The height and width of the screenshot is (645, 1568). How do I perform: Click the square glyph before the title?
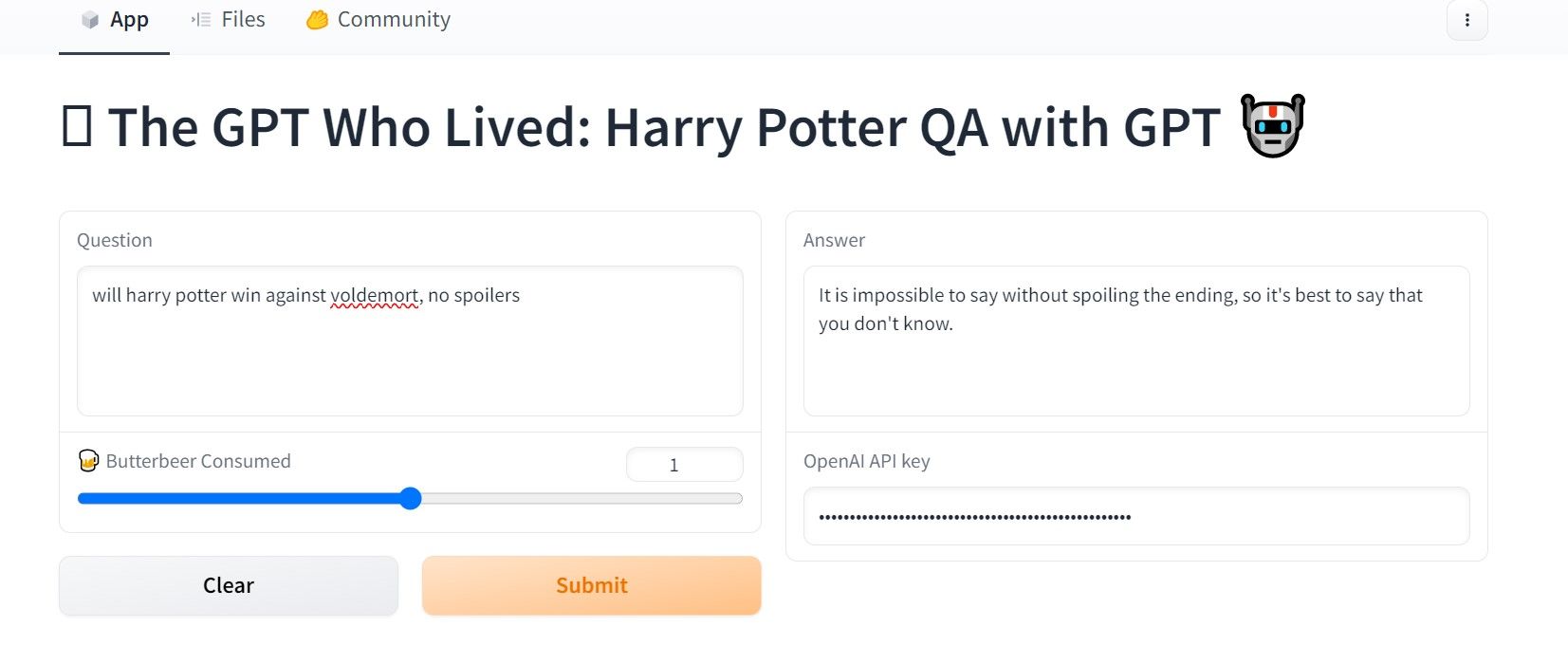click(76, 127)
